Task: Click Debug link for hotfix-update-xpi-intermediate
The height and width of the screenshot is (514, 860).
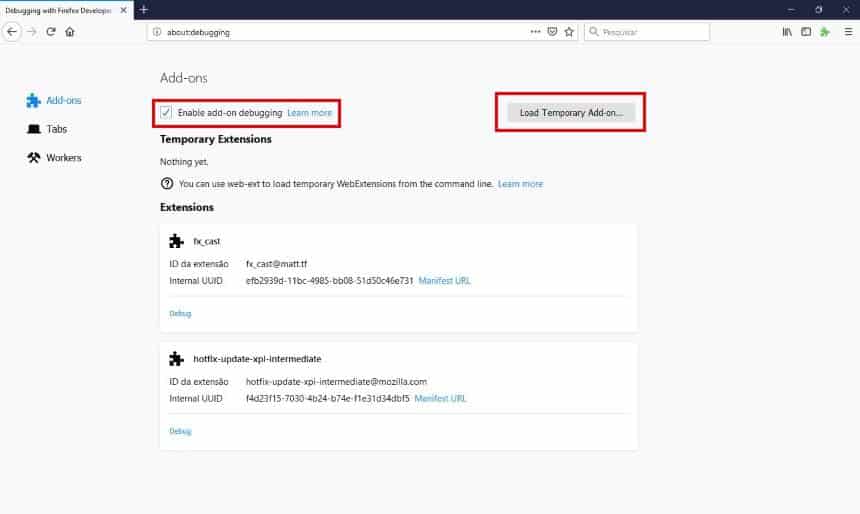Action: (180, 431)
